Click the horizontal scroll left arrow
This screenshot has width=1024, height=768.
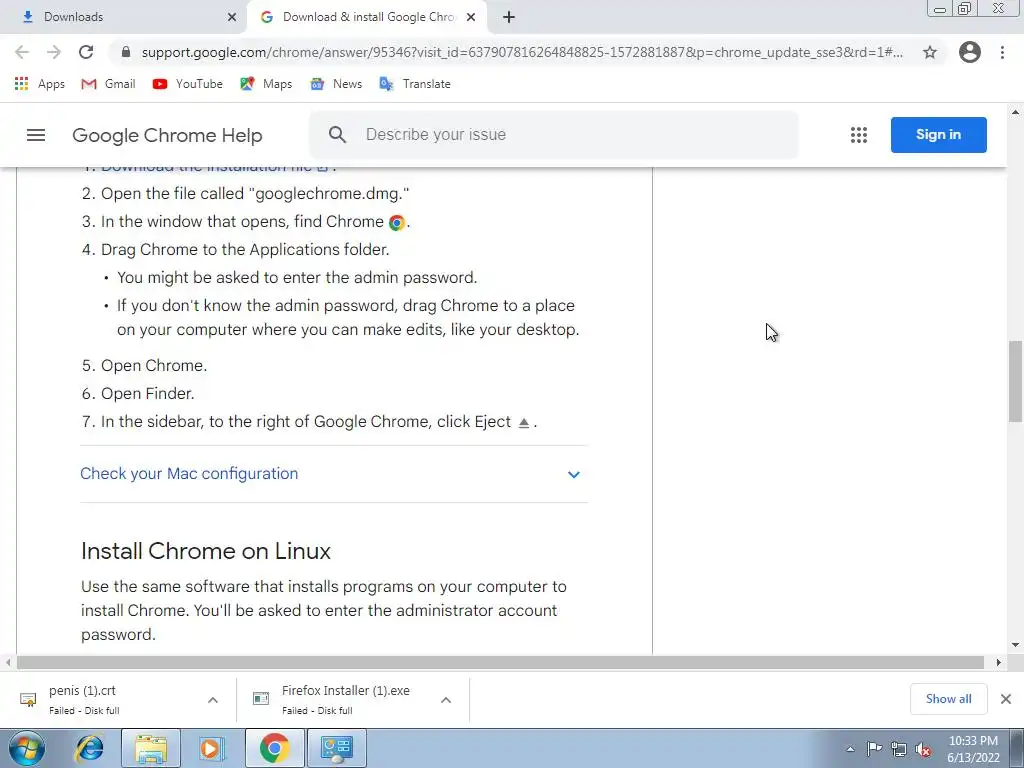[x=7, y=662]
